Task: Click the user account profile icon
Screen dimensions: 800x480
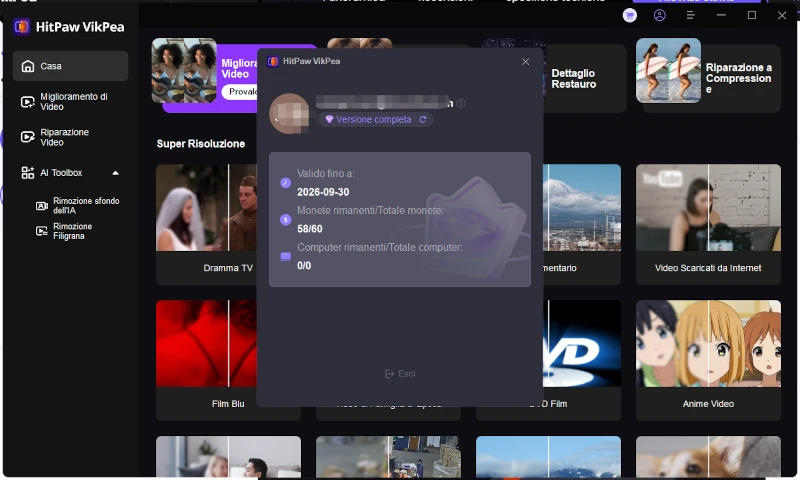Action: [x=659, y=15]
